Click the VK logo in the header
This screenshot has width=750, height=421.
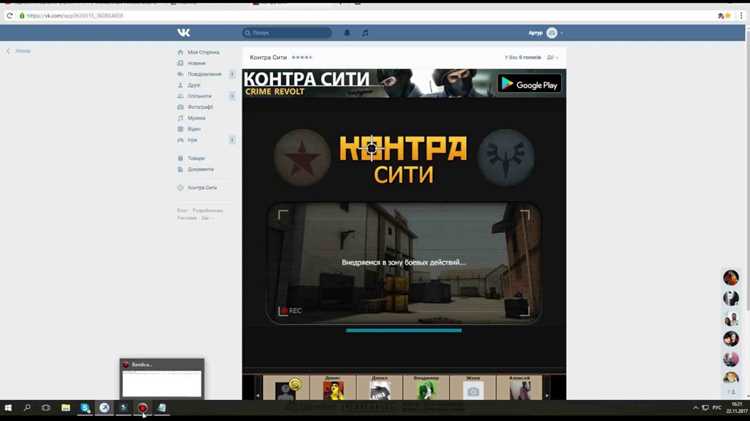(x=184, y=33)
